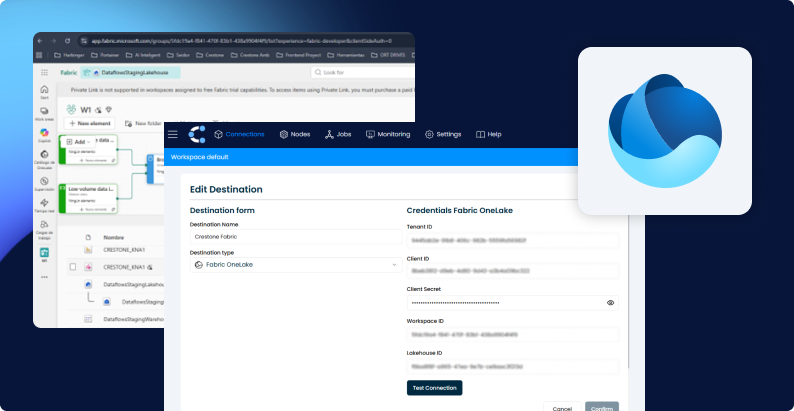The height and width of the screenshot is (411, 794).
Task: Open the sidebar more options ellipsis
Action: coord(44,277)
